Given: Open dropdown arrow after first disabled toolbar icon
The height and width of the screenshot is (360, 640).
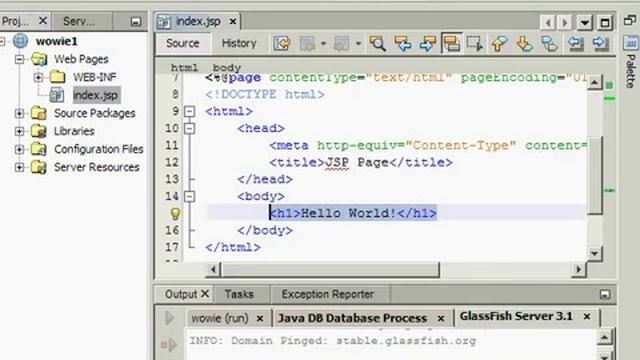Looking at the screenshot, I should pos(323,43).
